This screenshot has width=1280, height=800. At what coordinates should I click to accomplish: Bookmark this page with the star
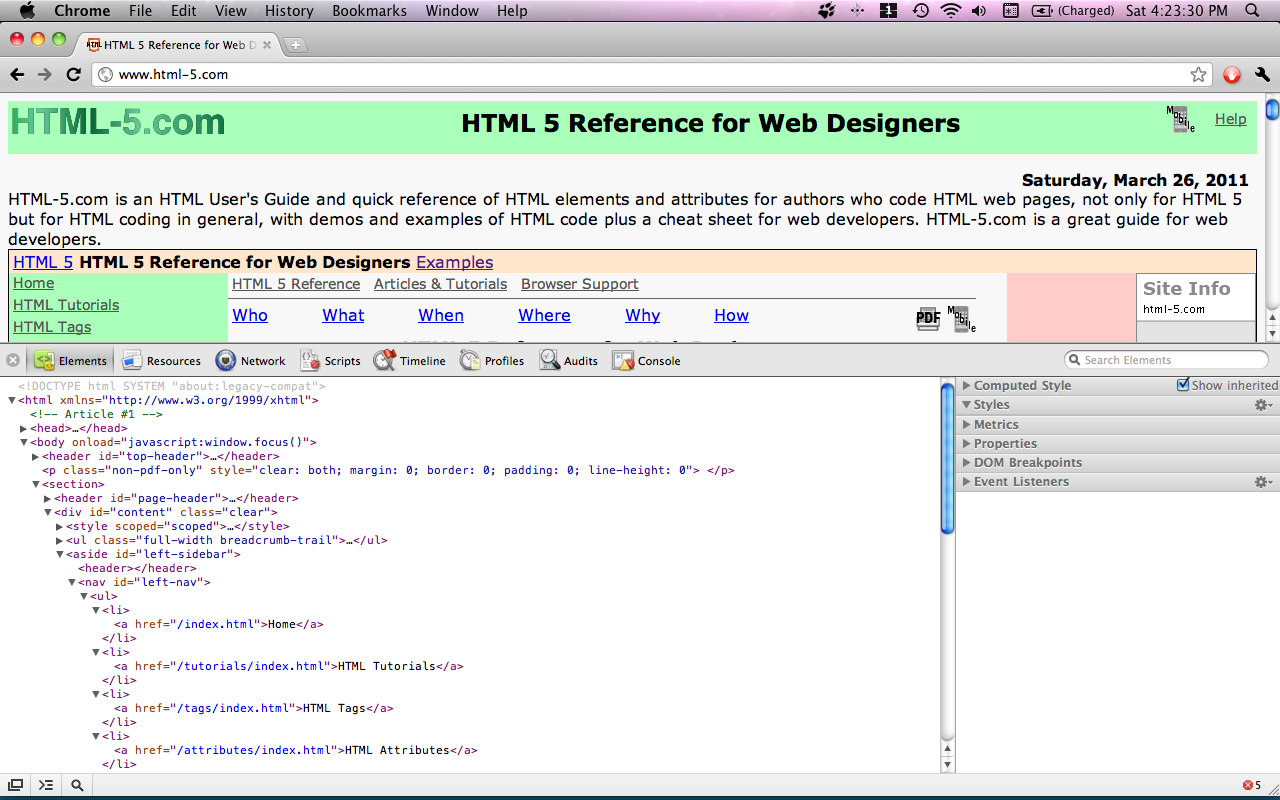(1198, 74)
